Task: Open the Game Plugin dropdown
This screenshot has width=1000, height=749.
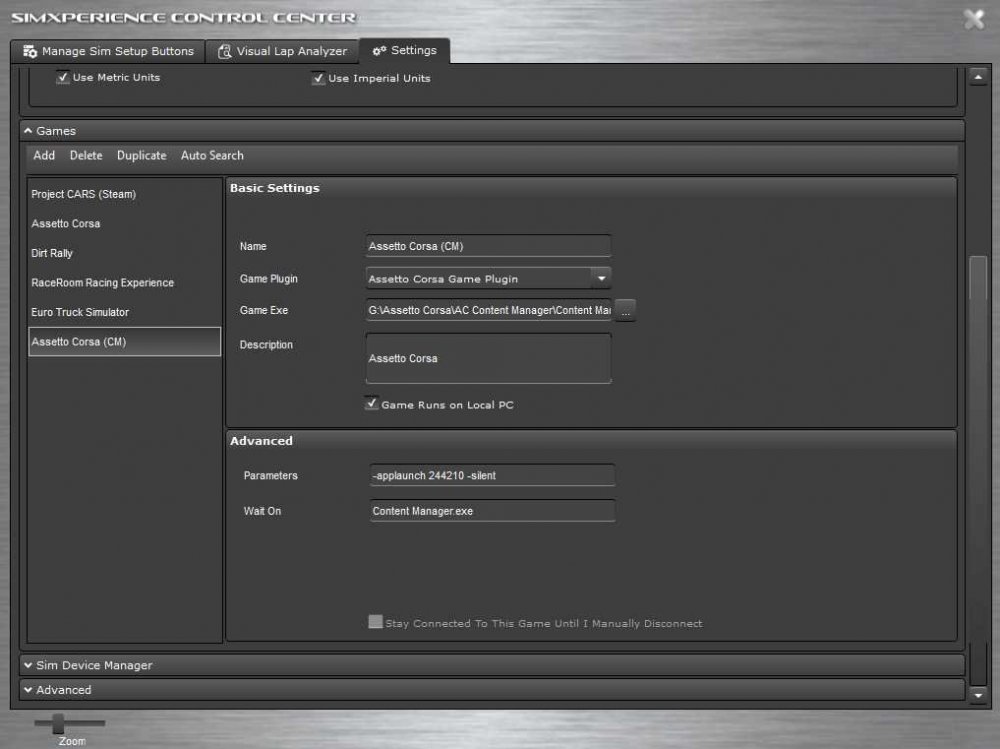Action: click(x=489, y=279)
